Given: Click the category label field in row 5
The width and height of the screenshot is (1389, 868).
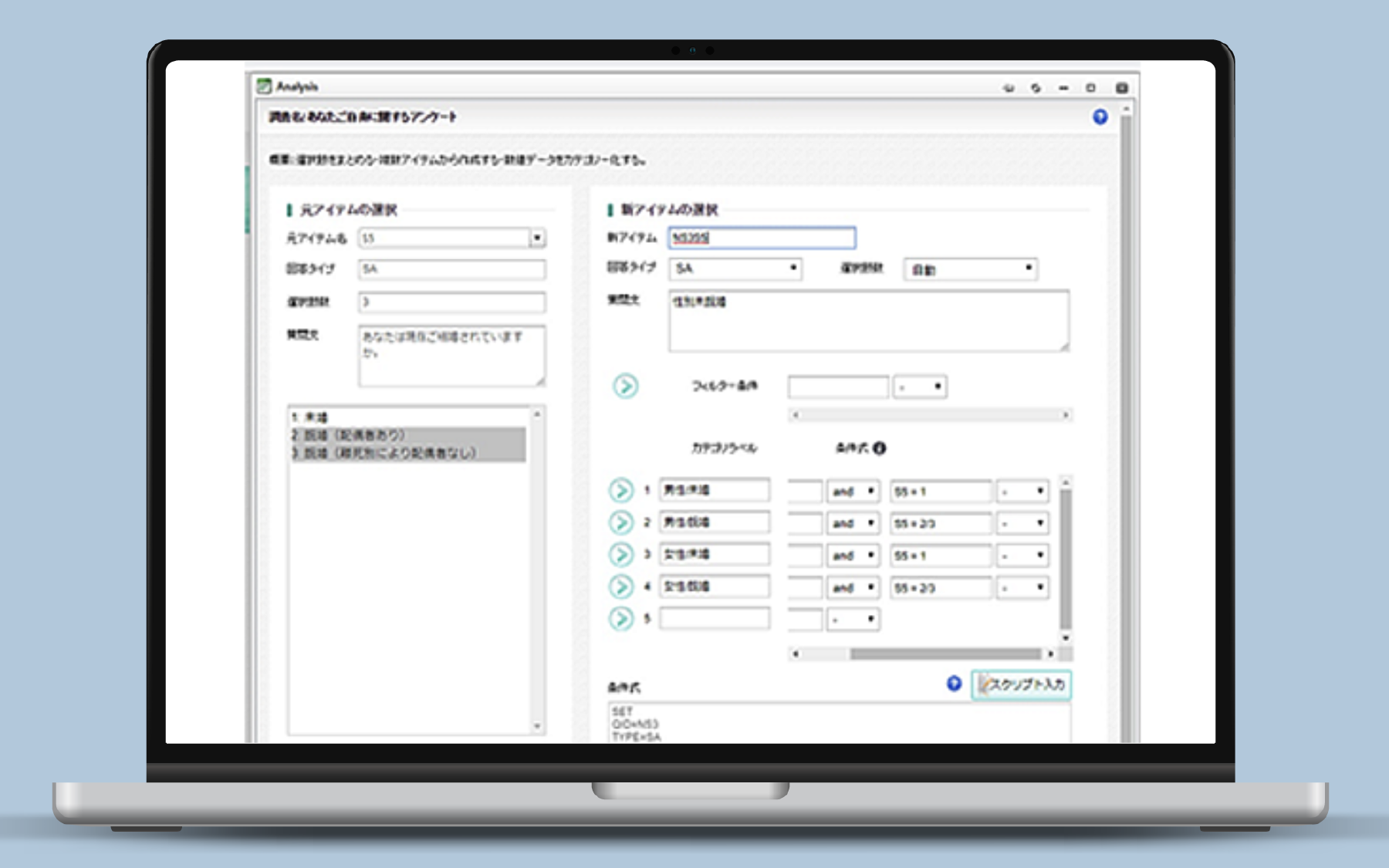Looking at the screenshot, I should coord(714,619).
